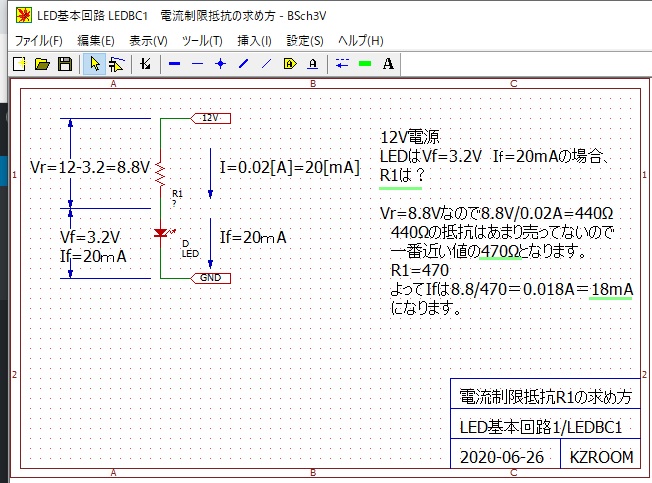The width and height of the screenshot is (652, 483).
Task: Select the arrow Selector tool
Action: [95, 64]
